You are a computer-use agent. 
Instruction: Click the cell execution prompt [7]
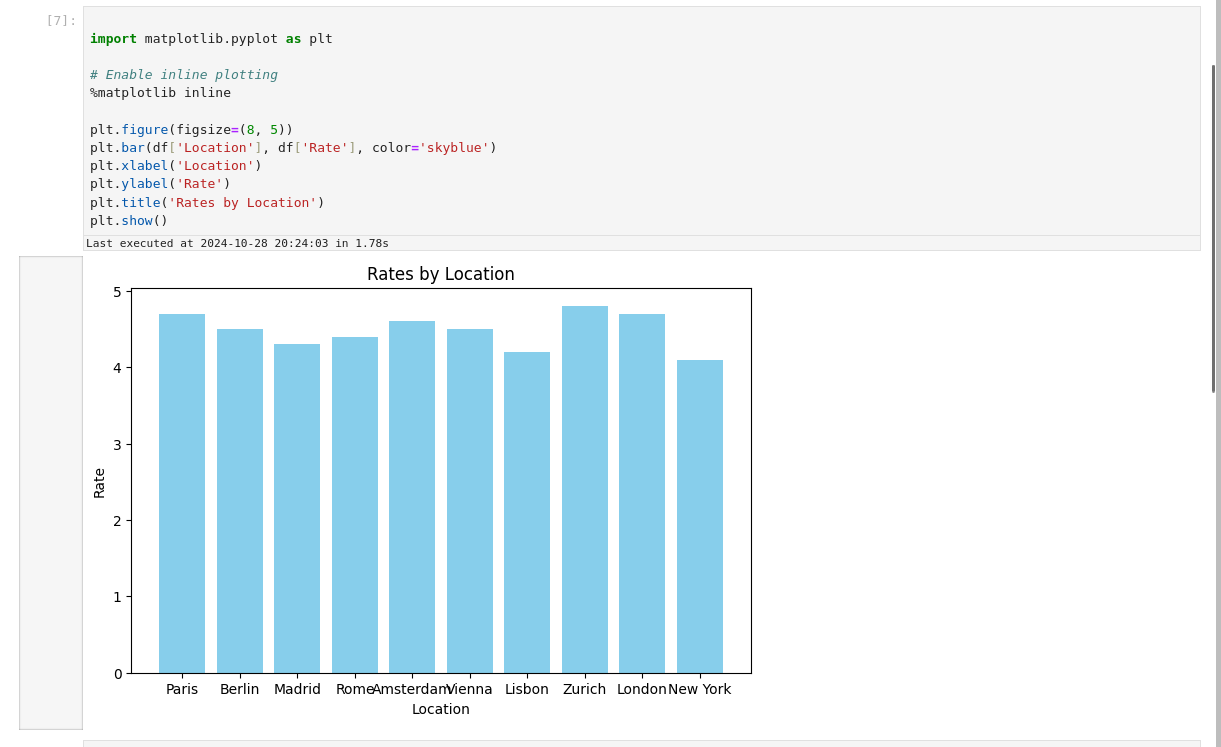60,21
